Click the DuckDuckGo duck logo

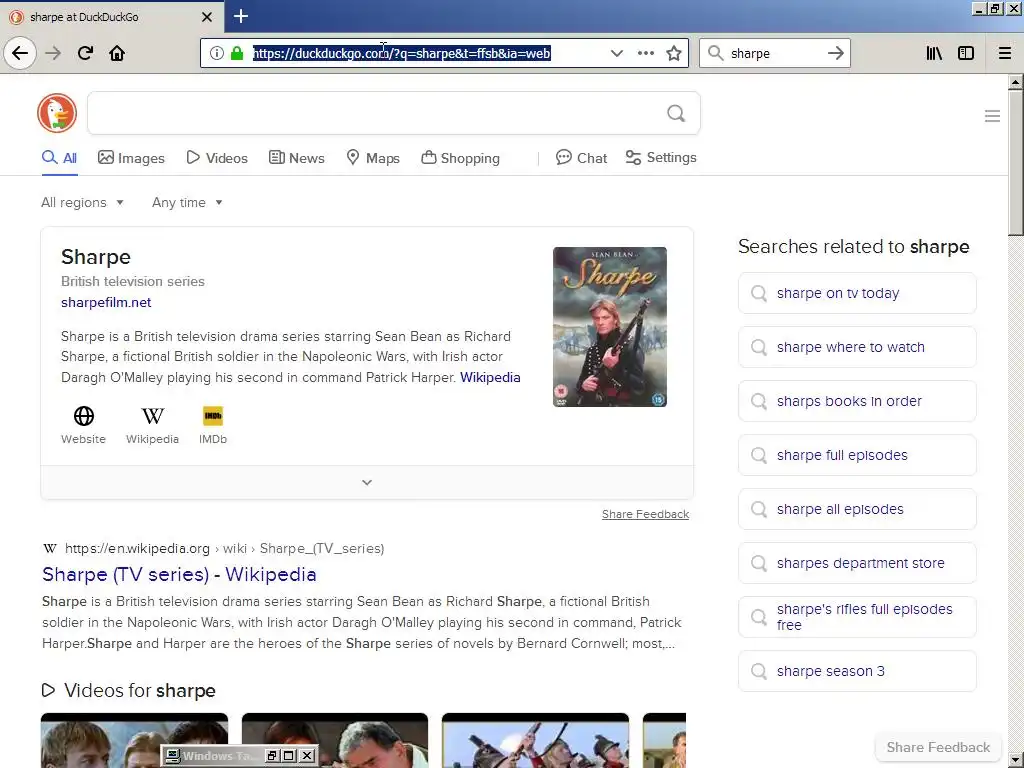[x=57, y=113]
